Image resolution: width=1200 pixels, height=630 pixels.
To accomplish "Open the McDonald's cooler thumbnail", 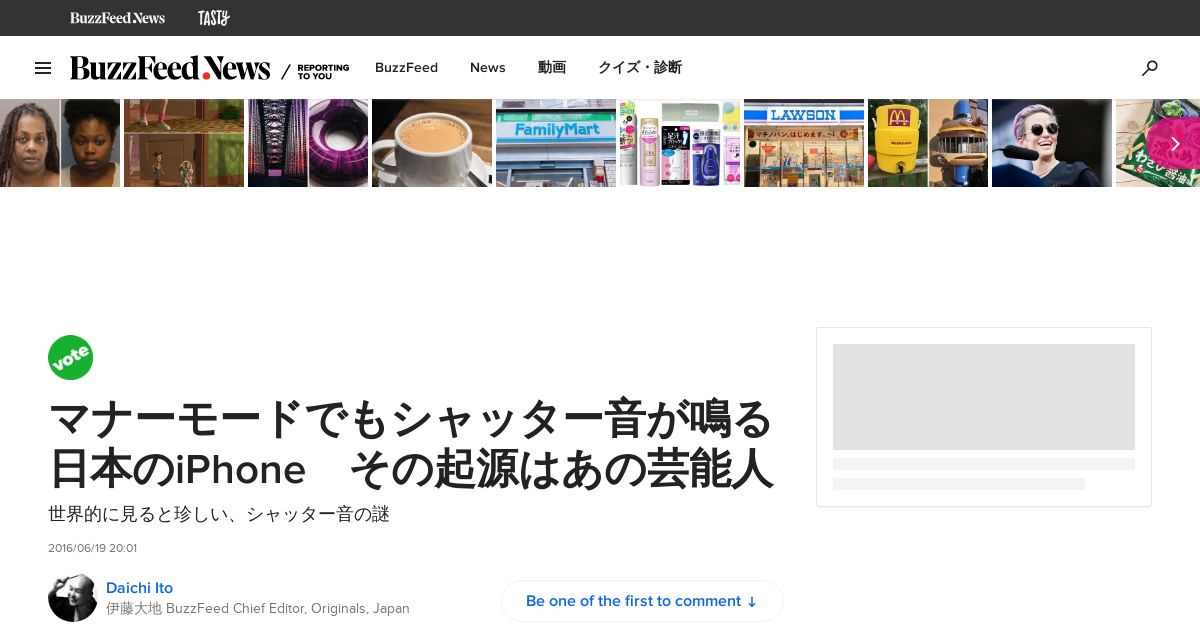I will pos(928,143).
